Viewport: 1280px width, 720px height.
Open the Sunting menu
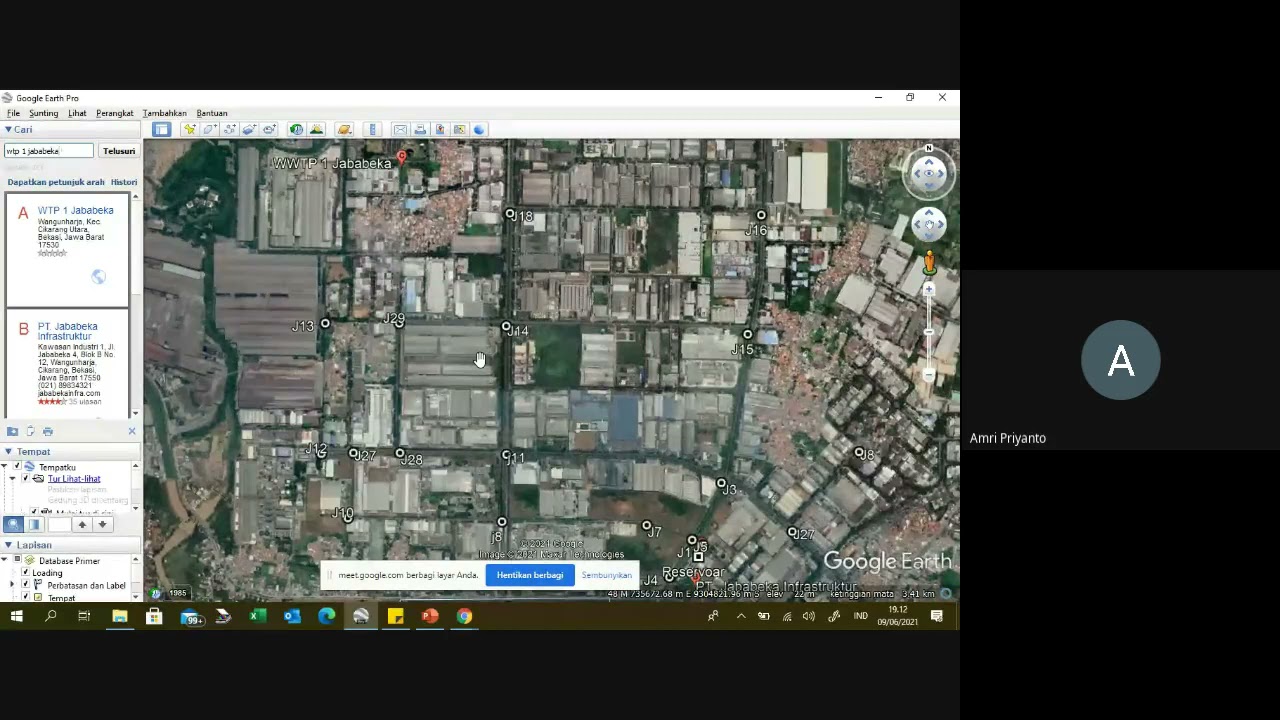point(43,113)
